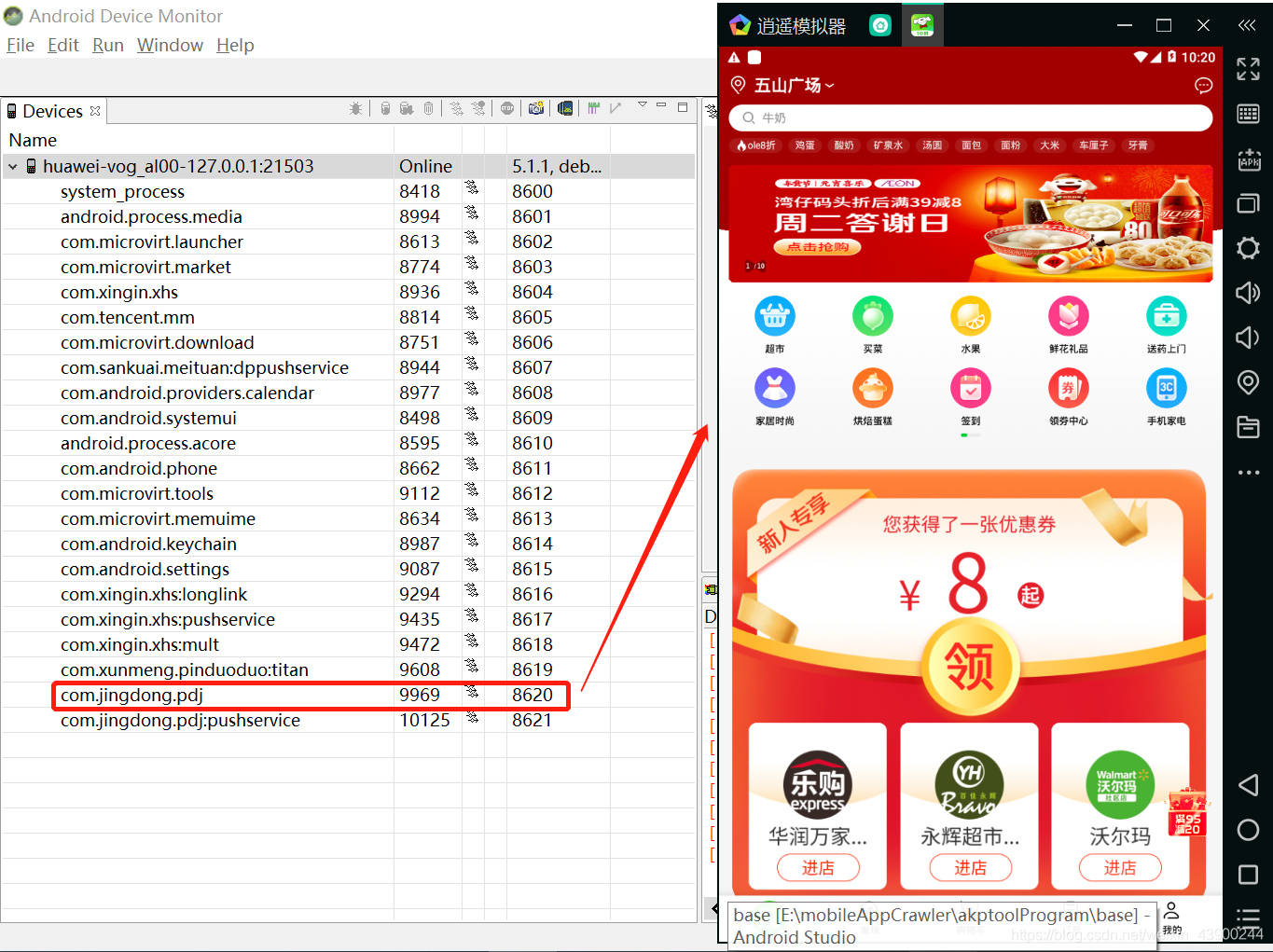Open the GPS location pin icon in sidebar
The width and height of the screenshot is (1273, 952).
[1248, 382]
